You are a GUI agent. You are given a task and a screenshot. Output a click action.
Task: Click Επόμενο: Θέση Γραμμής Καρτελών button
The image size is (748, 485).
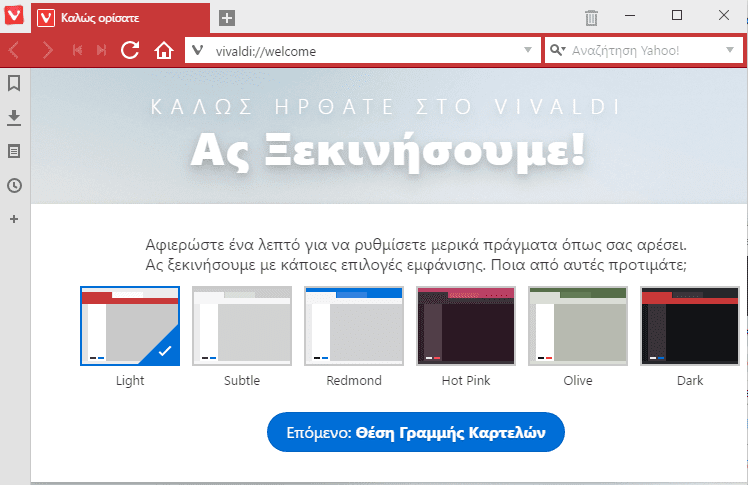[416, 432]
